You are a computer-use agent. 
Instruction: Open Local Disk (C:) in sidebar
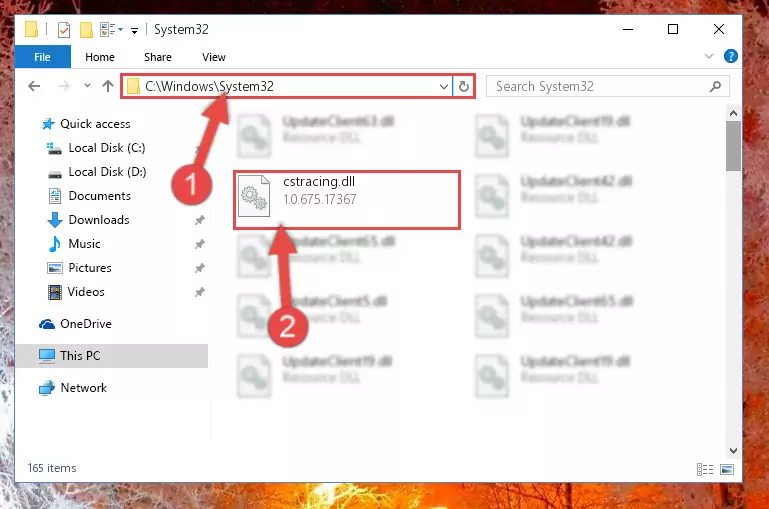coord(107,148)
